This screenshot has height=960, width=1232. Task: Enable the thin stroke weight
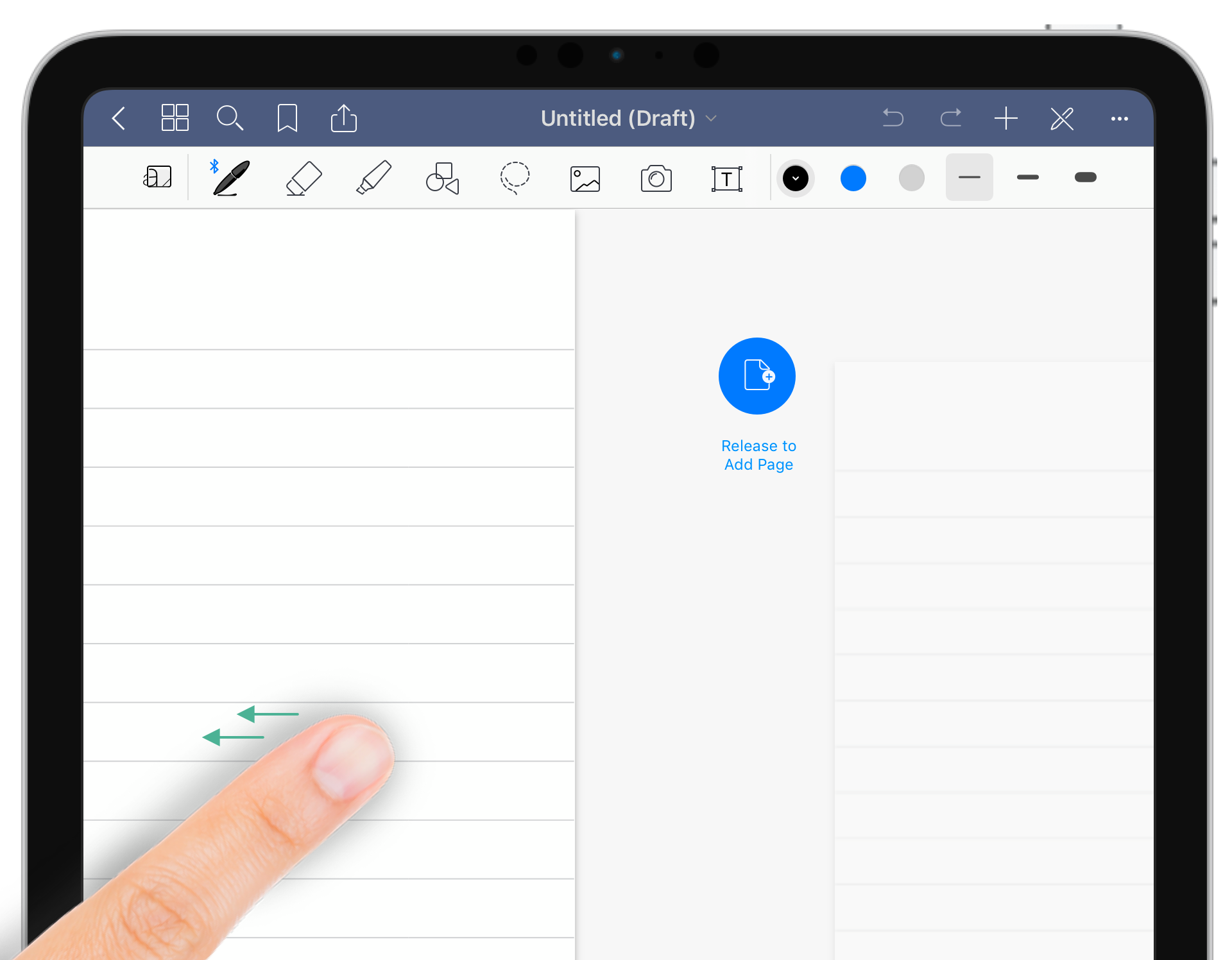(969, 179)
